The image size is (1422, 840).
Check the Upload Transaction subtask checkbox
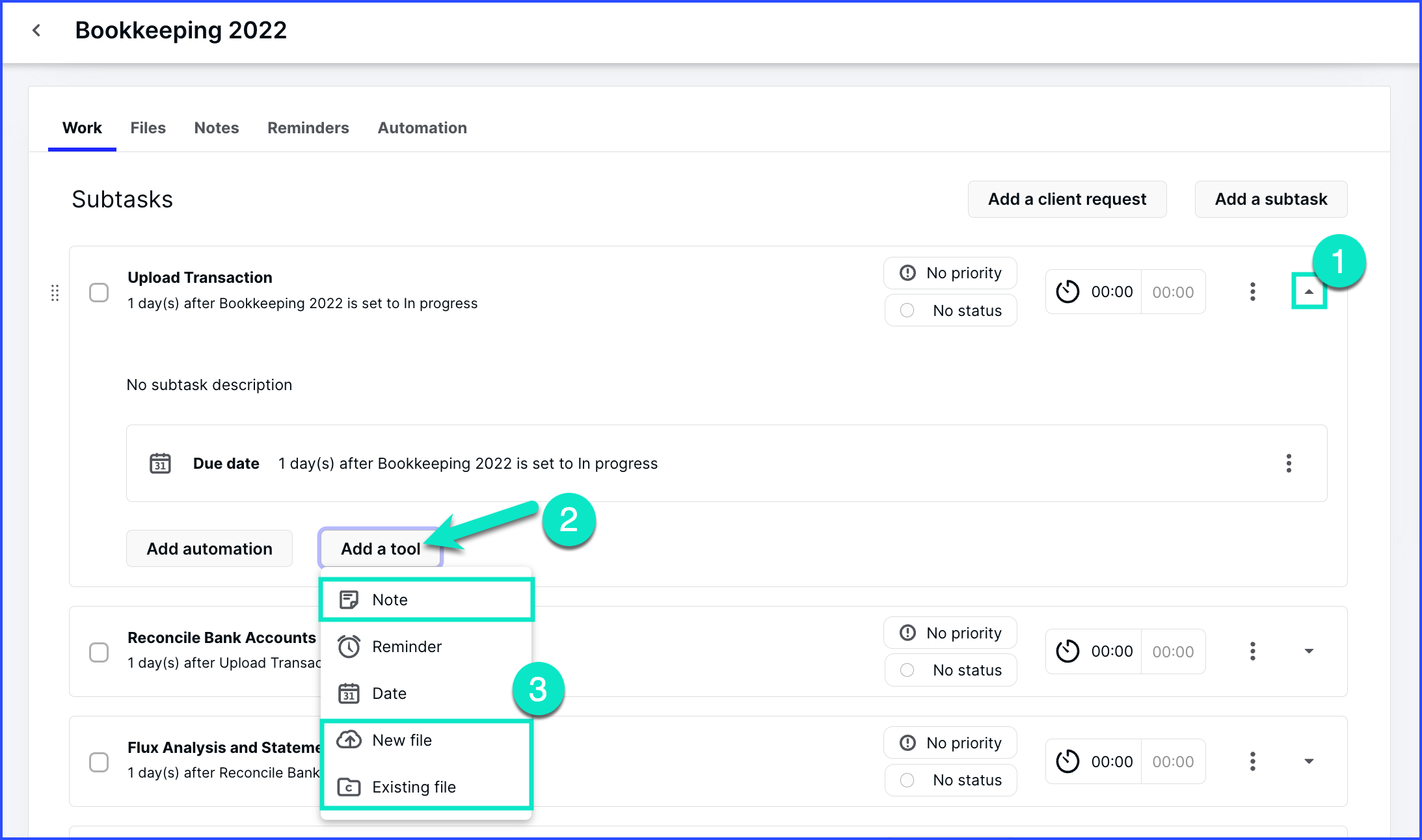pyautogui.click(x=99, y=293)
